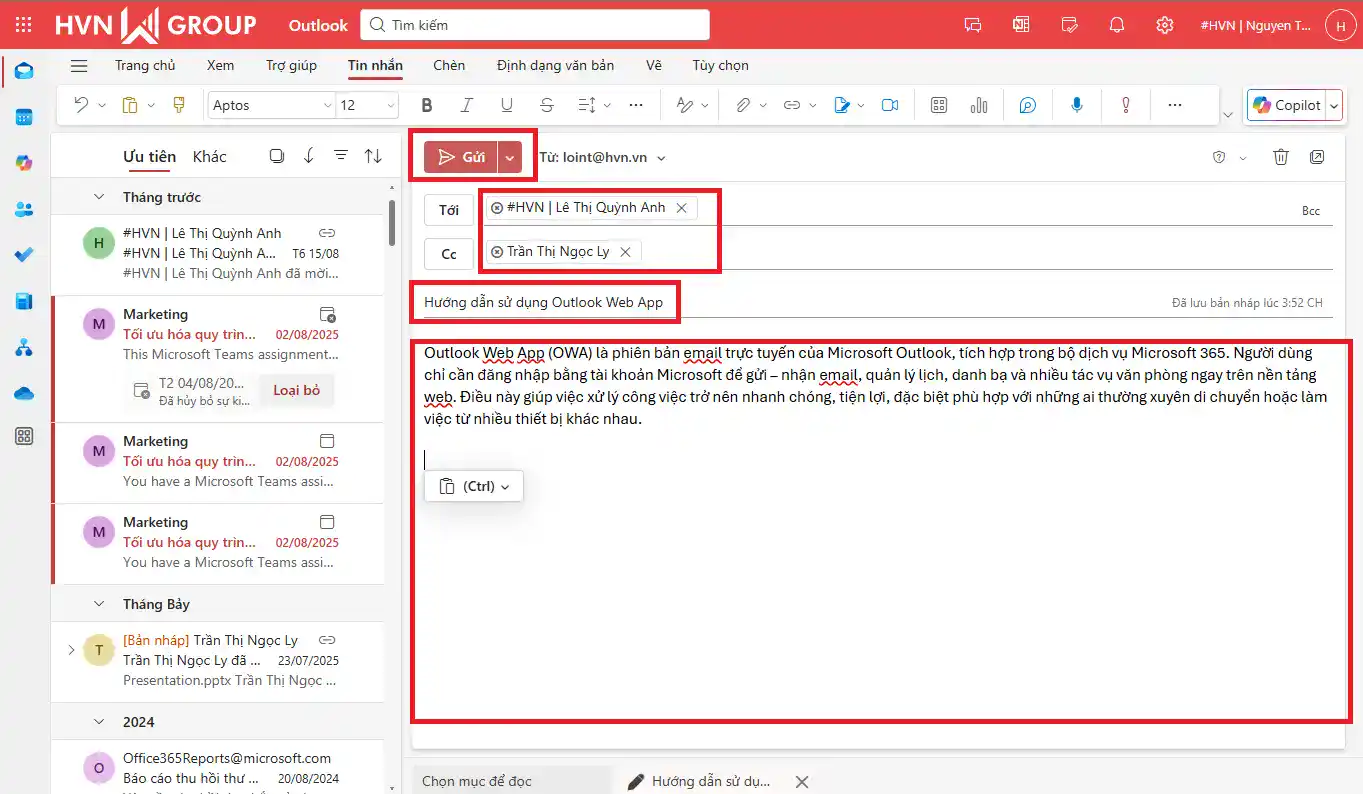Screen dimensions: 1363x794
Task: Switch to Định dạng văn bản tab
Action: pos(555,65)
